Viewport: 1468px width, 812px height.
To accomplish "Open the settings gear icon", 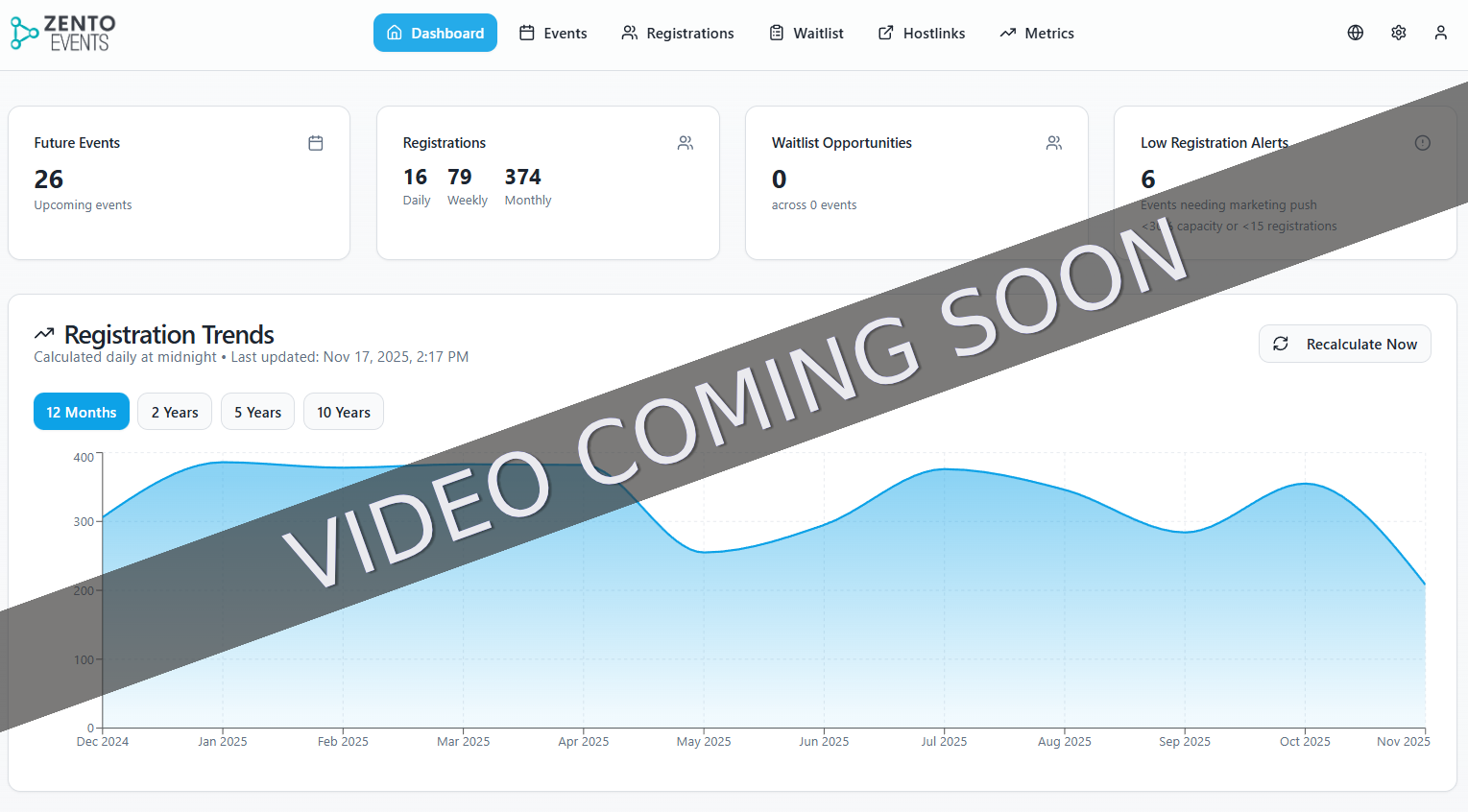I will click(1398, 33).
